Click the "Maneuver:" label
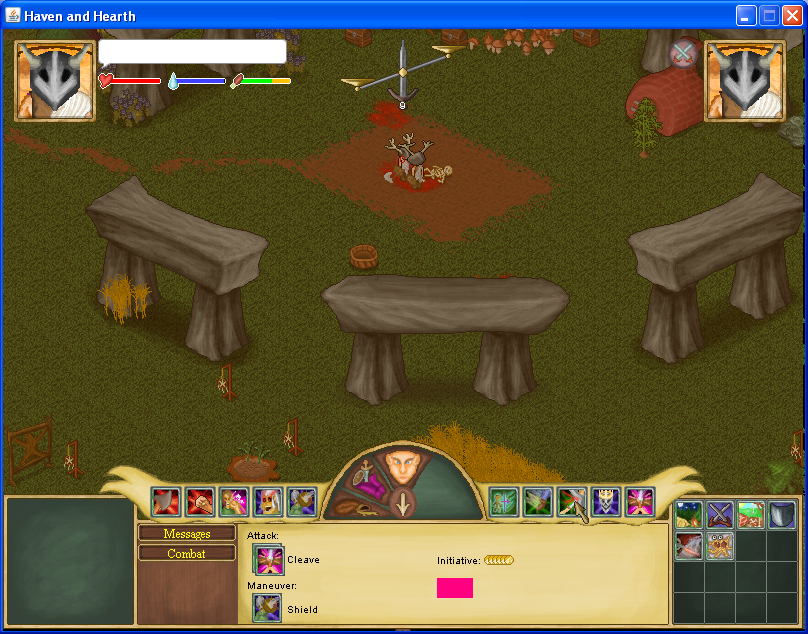 [272, 586]
